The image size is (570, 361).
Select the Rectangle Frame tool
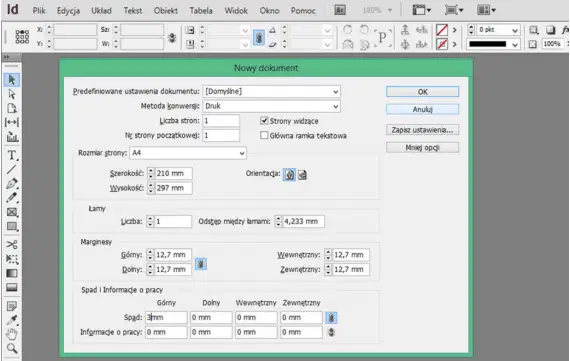12,212
